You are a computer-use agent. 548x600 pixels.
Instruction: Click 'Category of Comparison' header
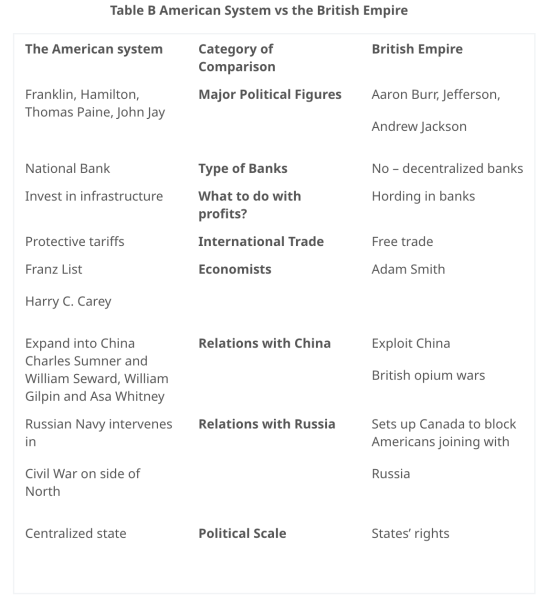[236, 58]
